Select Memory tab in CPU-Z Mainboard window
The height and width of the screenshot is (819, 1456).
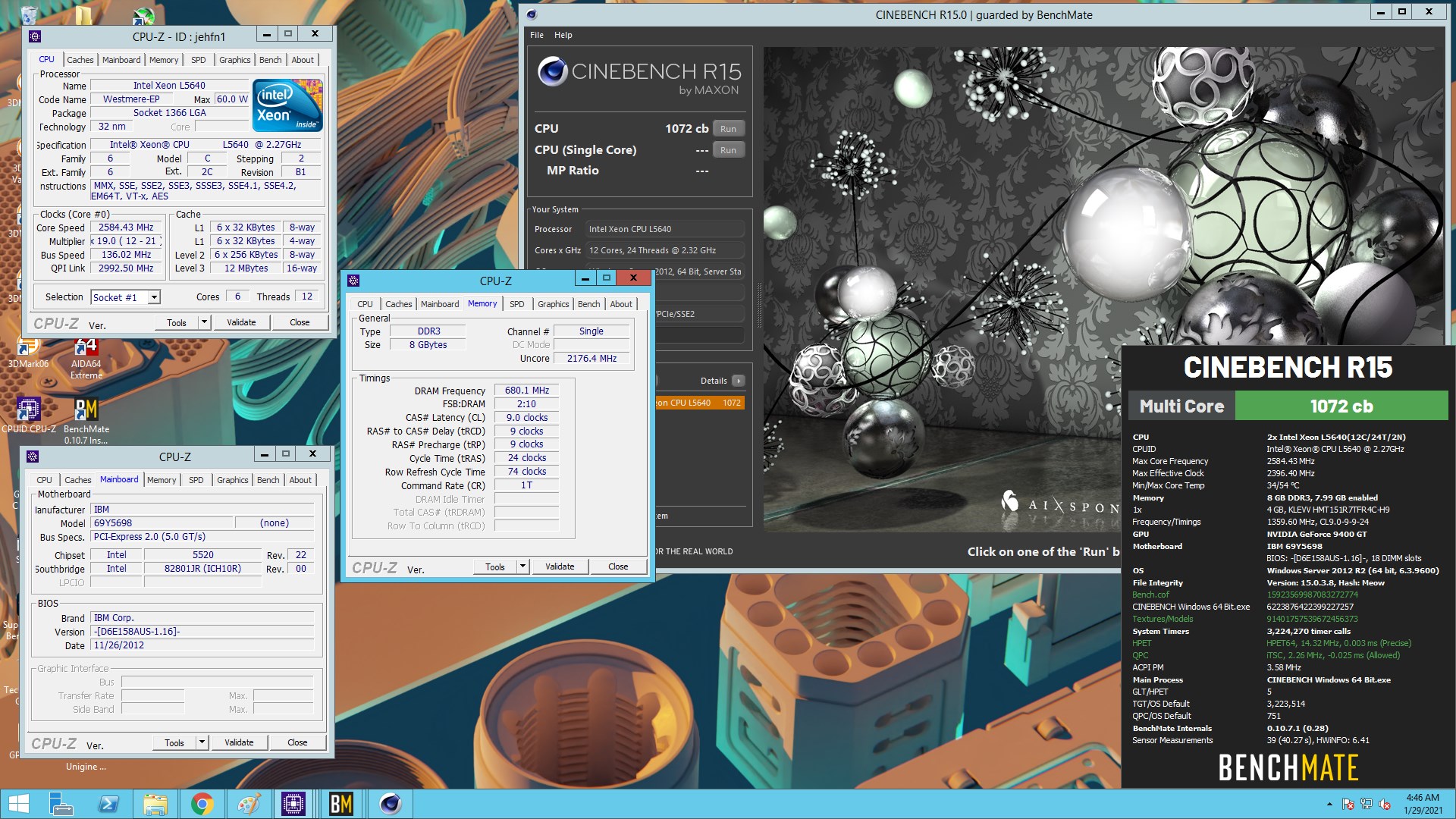[x=161, y=480]
